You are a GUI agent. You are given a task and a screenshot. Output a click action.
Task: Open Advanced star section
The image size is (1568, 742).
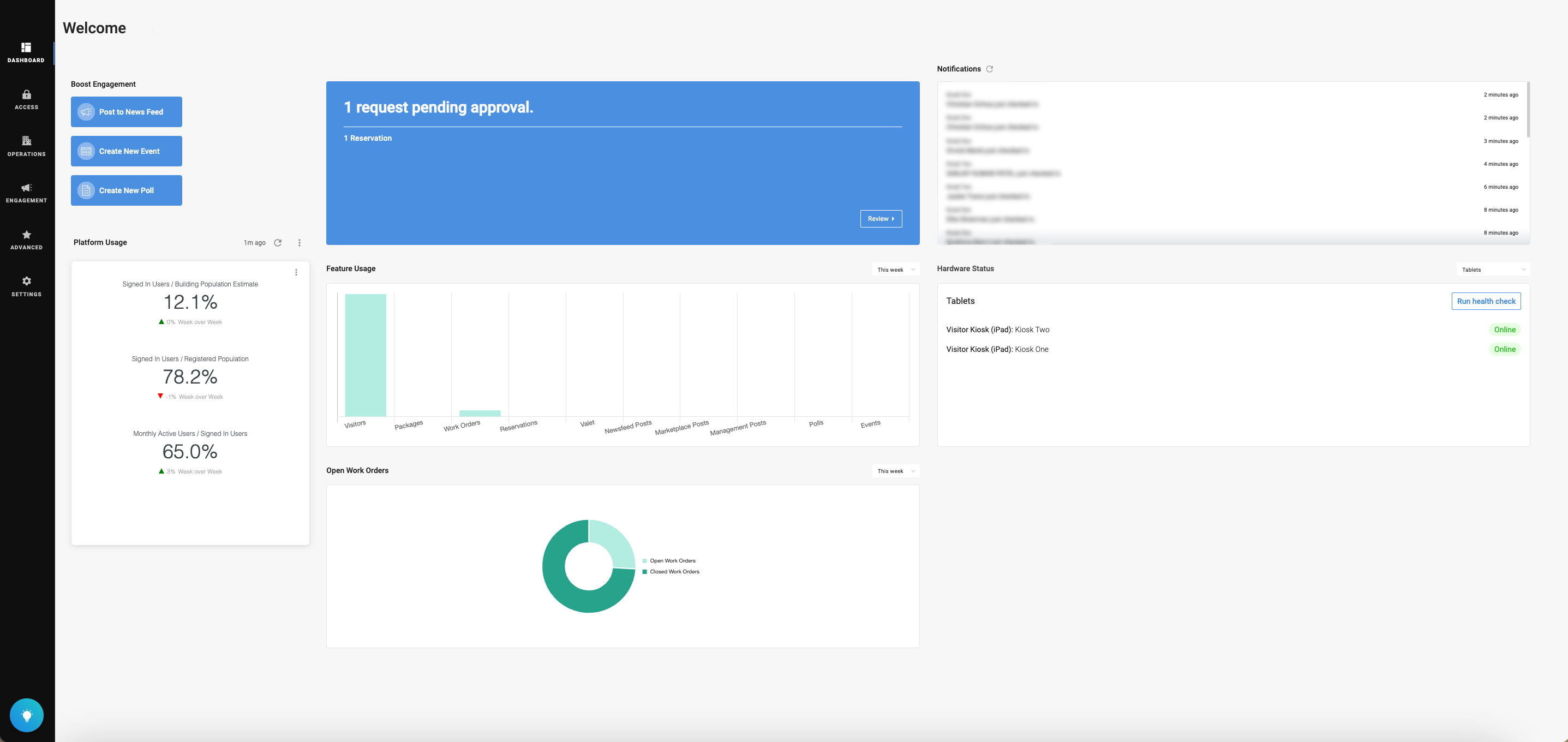pos(26,240)
